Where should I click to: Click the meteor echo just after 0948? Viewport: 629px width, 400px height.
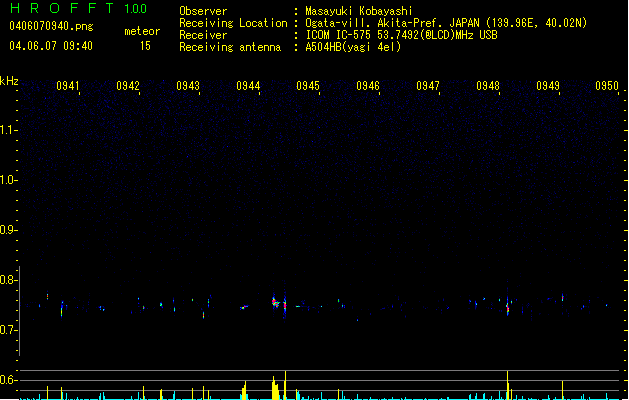[507, 306]
